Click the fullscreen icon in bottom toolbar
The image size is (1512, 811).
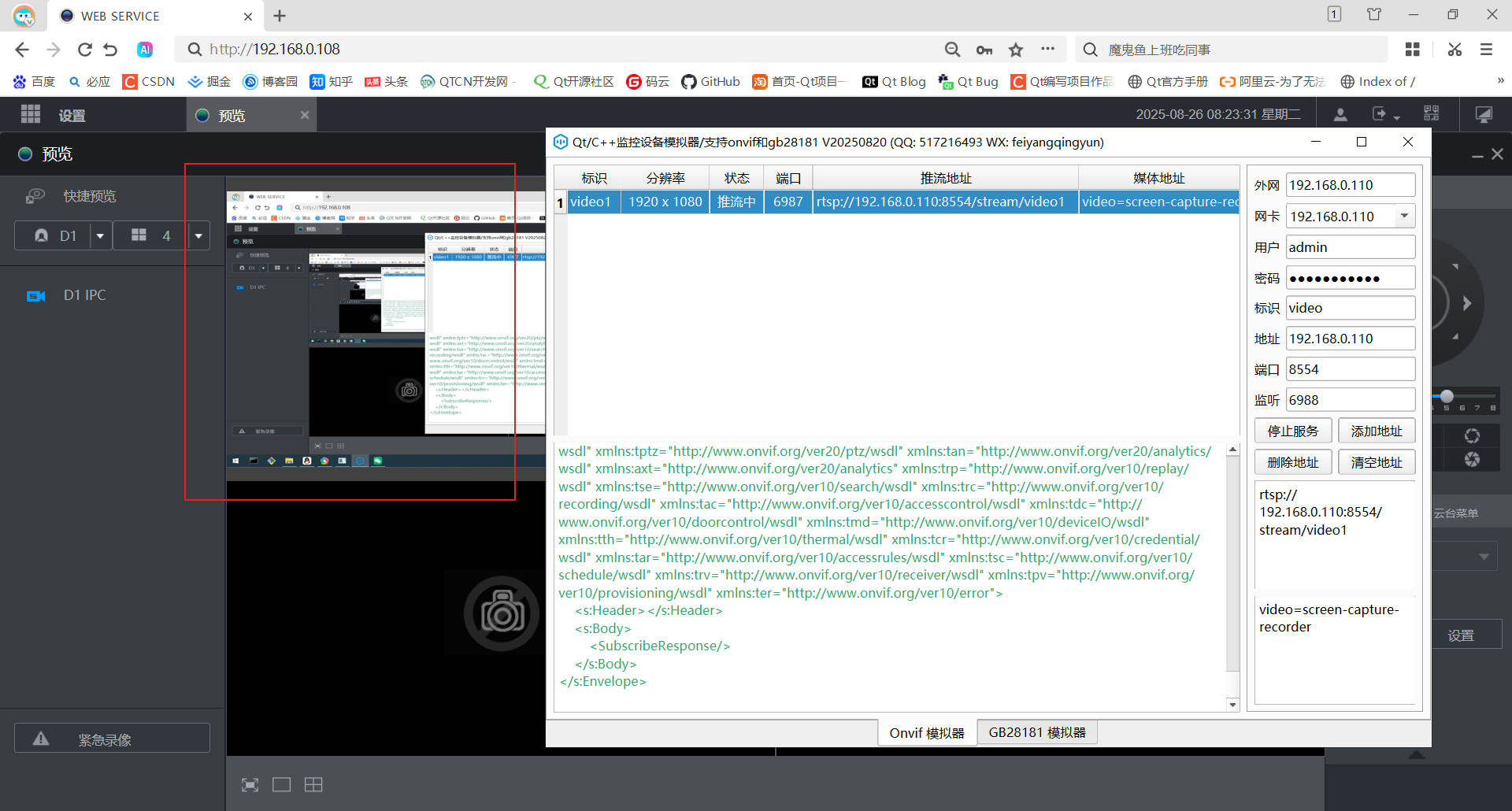[x=250, y=784]
